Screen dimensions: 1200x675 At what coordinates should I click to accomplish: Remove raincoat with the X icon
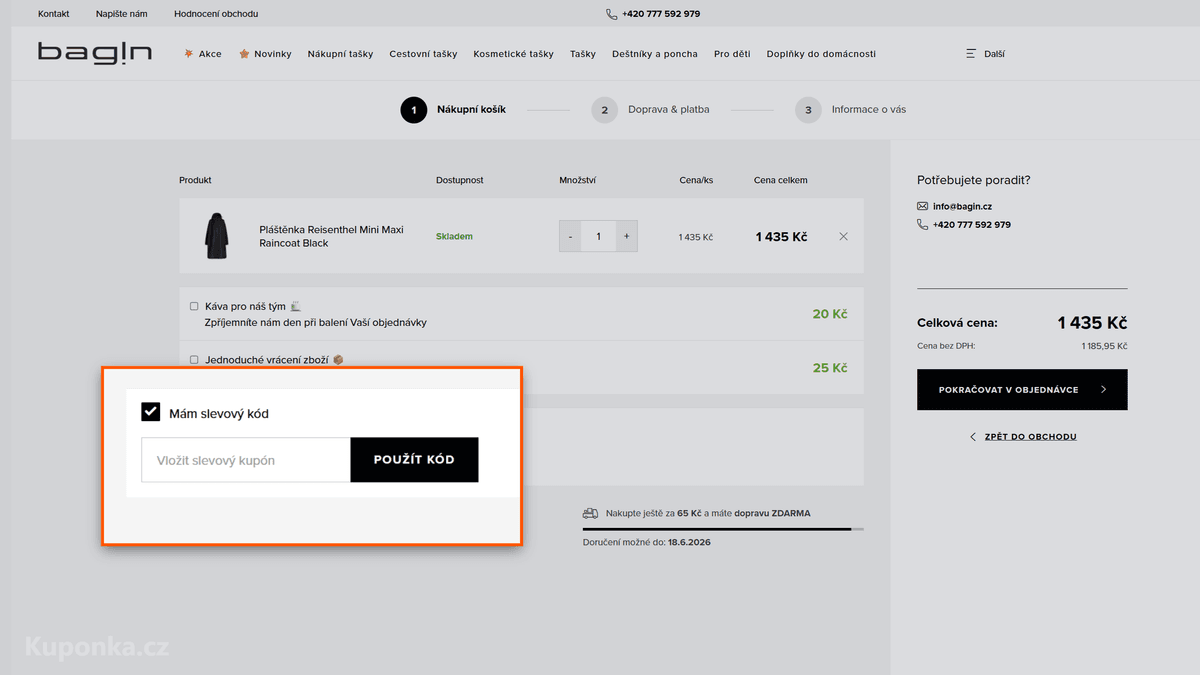(843, 237)
